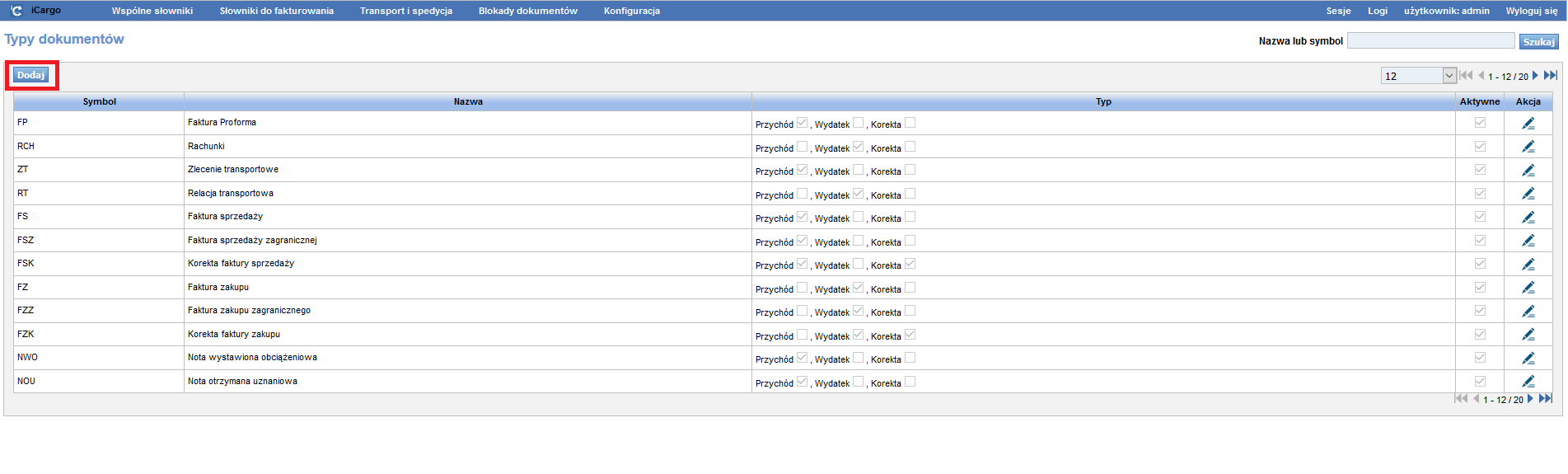Edit the Nota otrzymana uznaniowa entry
This screenshot has height=474, width=1568.
click(1528, 382)
